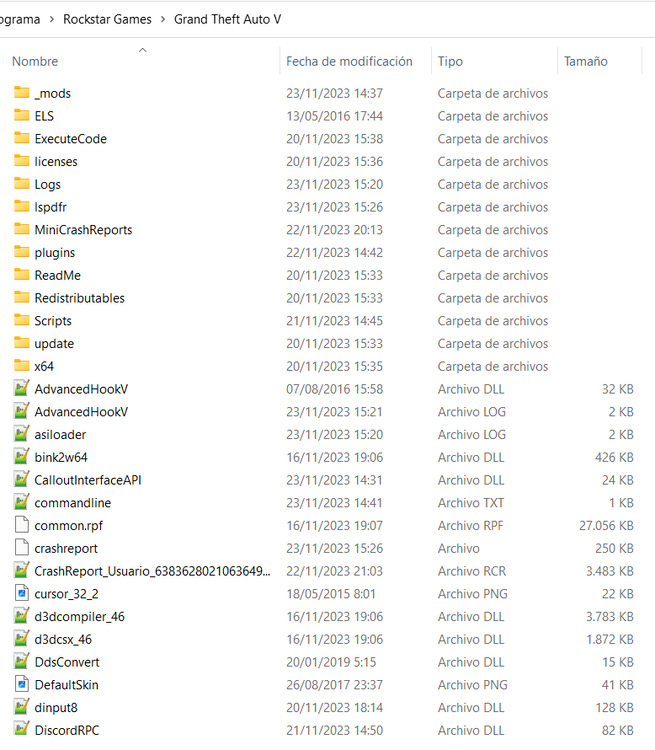Click the Redistributables folder icon

pos(22,298)
